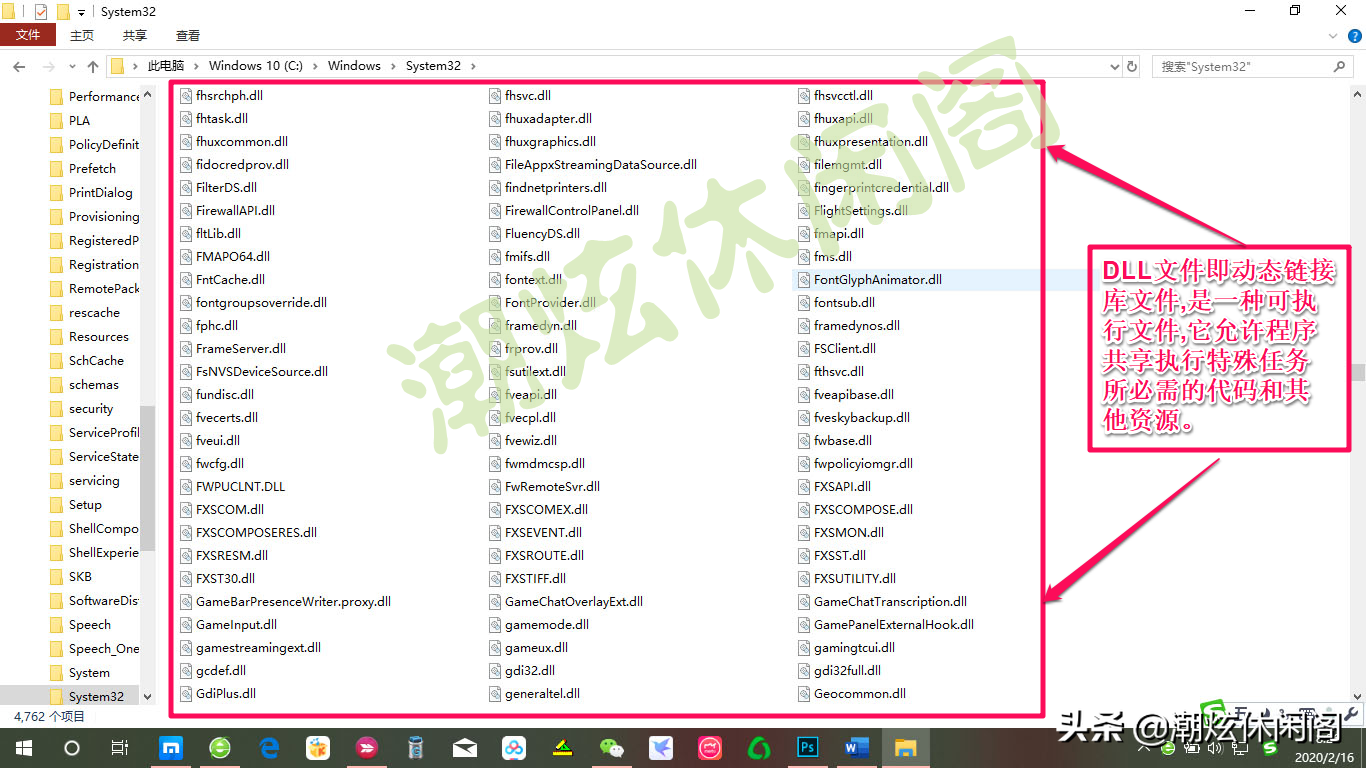Click the 此电脑 breadcrumb
The width and height of the screenshot is (1366, 768).
(166, 66)
